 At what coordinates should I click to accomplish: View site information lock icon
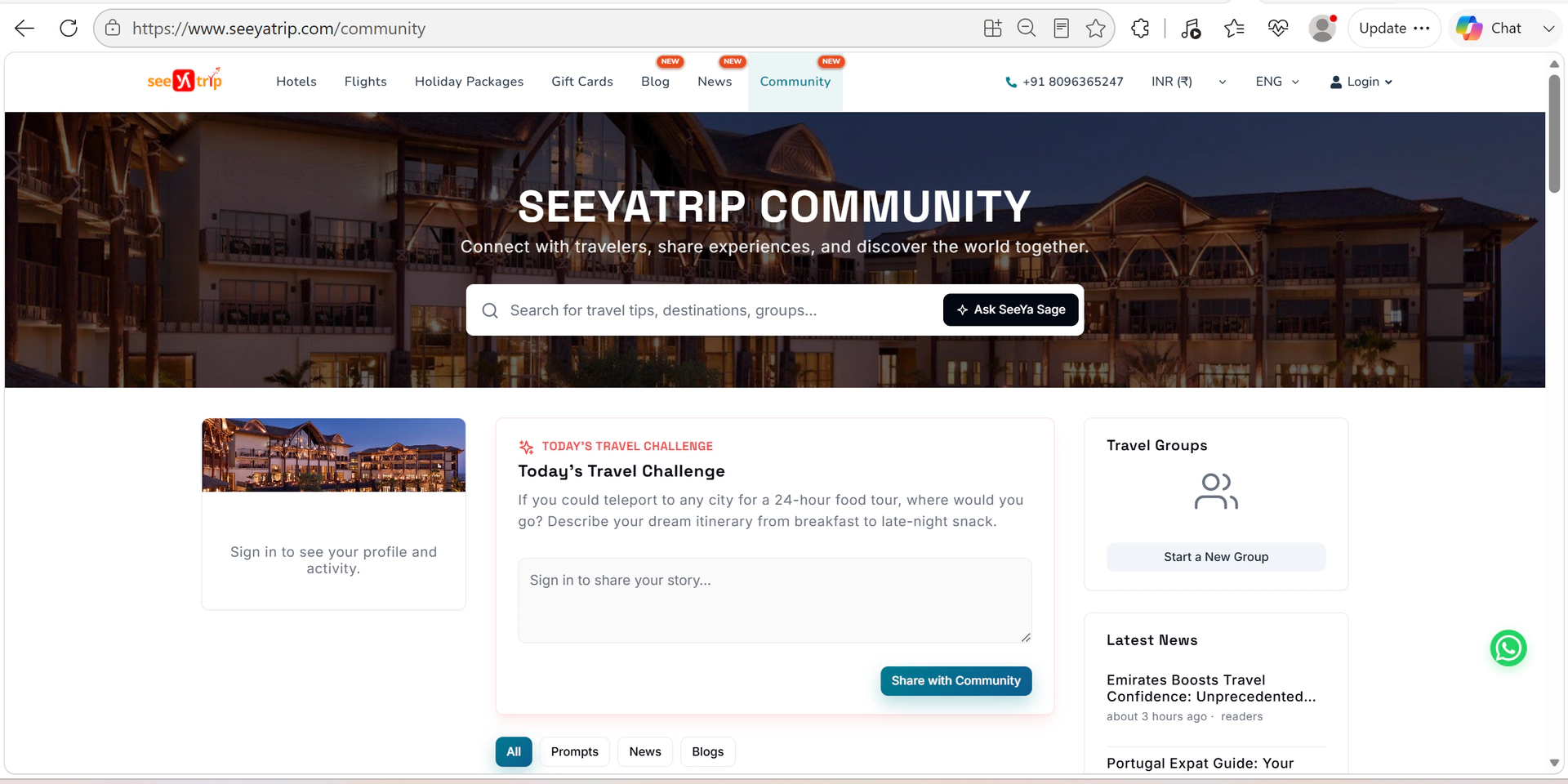113,29
